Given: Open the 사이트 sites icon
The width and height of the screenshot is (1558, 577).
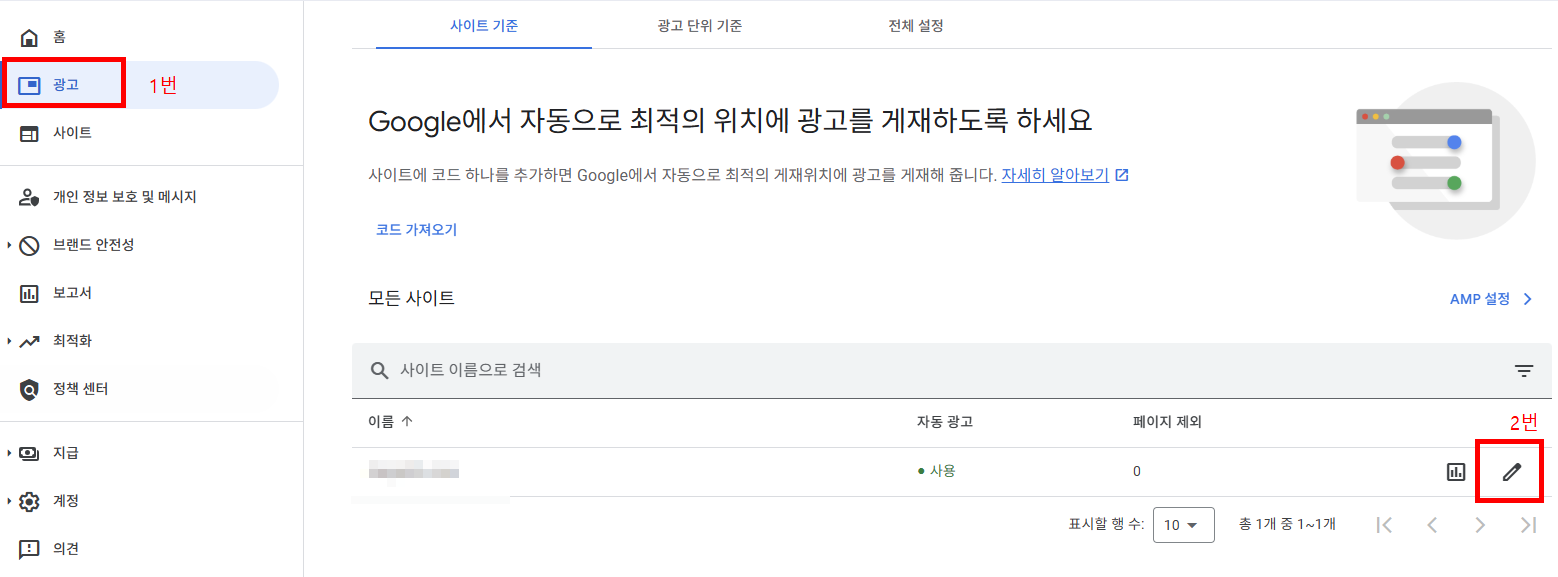Looking at the screenshot, I should coord(29,133).
